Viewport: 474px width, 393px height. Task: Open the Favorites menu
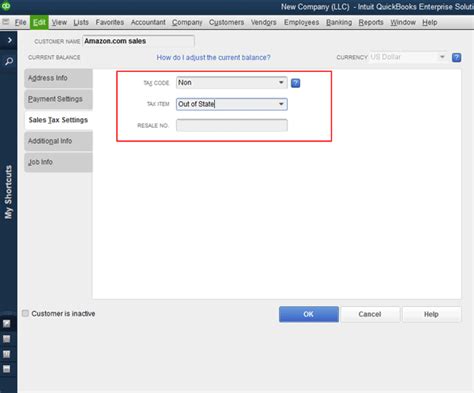coord(110,22)
